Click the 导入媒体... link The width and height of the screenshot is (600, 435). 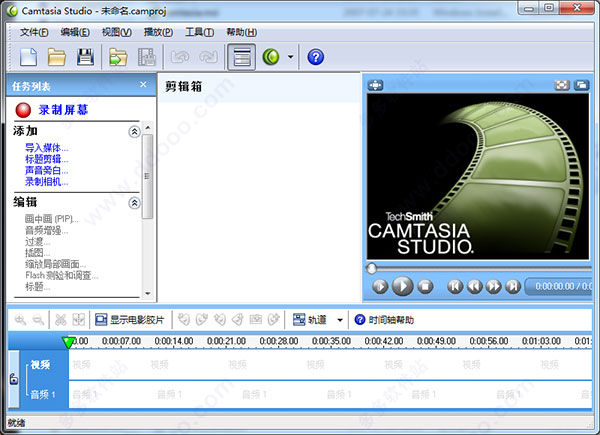point(47,148)
